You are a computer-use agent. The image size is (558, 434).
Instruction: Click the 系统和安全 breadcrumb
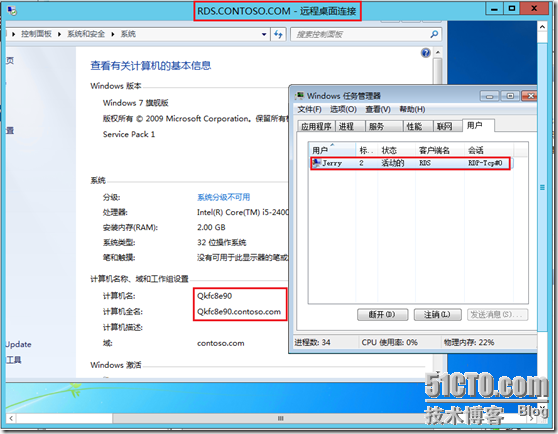(86, 34)
